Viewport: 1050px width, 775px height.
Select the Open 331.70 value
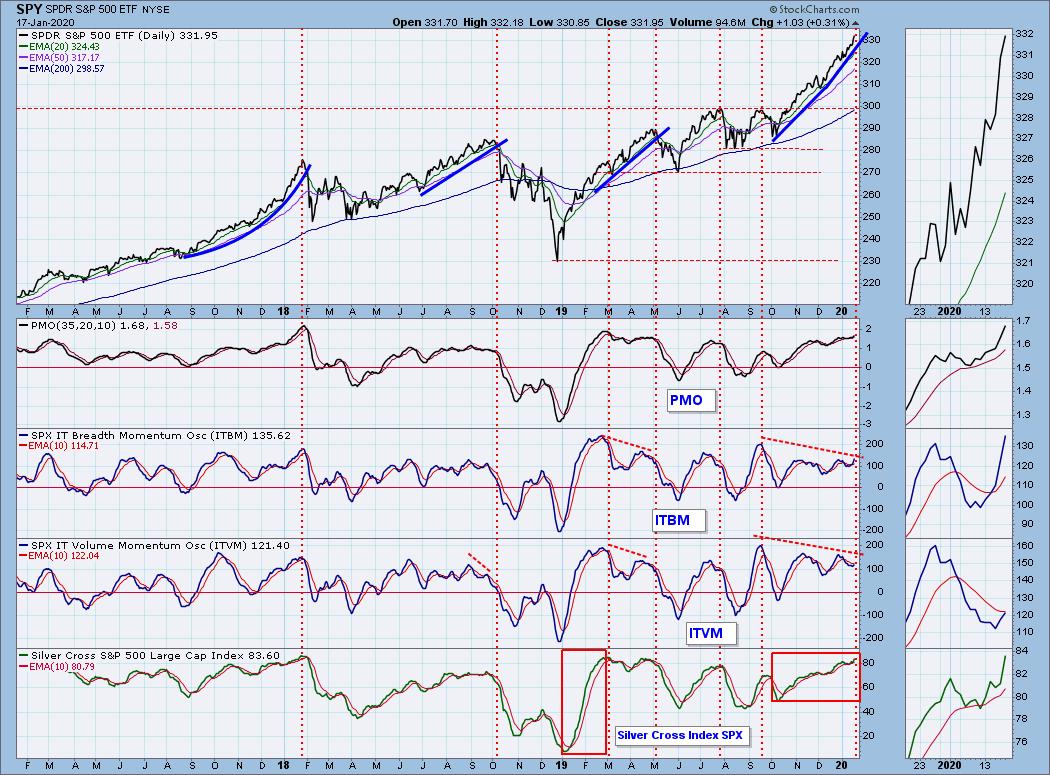coord(425,22)
